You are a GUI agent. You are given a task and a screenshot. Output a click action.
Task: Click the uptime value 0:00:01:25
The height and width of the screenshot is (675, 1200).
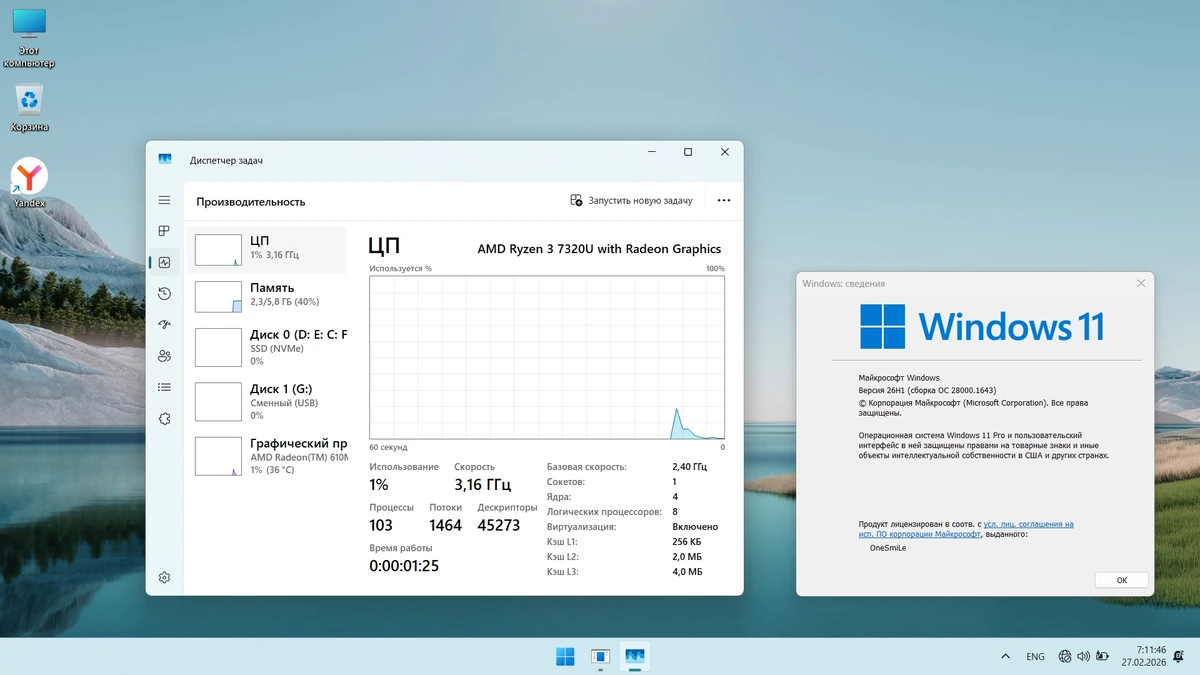pyautogui.click(x=404, y=566)
